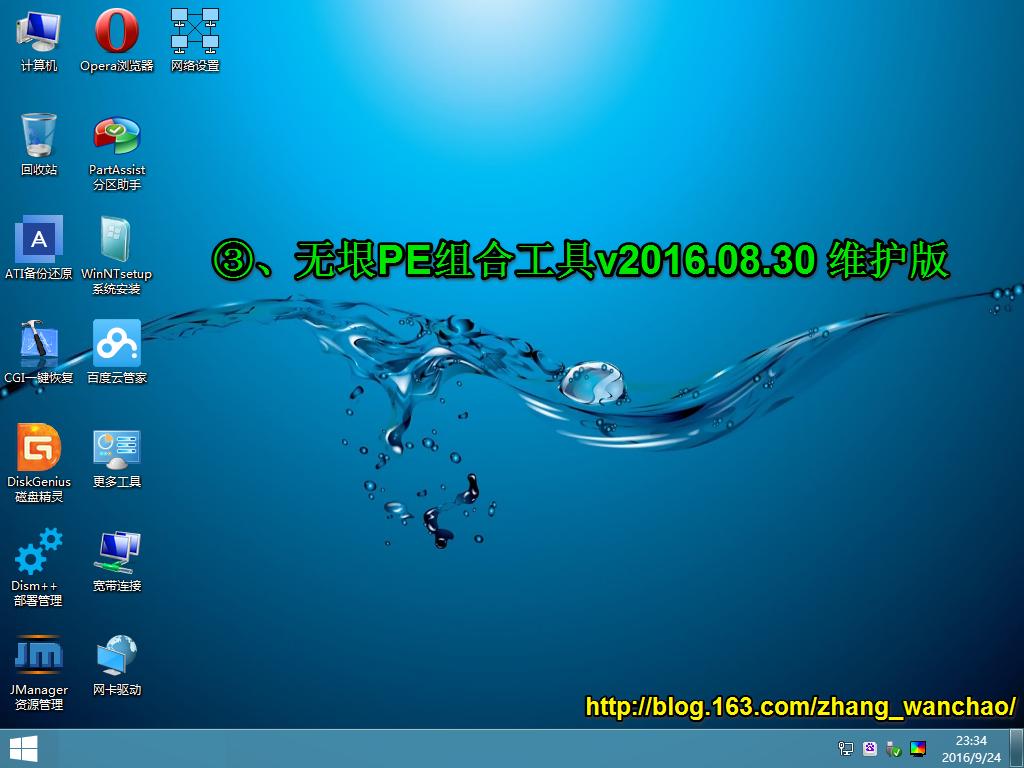Screen dimensions: 1024x768
Task: Open the display settings tray icon
Action: 919,749
